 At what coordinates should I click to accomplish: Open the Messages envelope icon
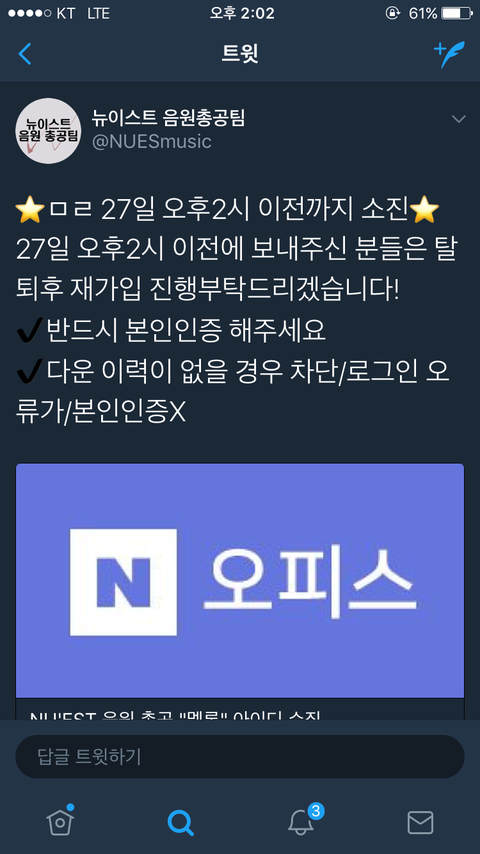(x=420, y=822)
